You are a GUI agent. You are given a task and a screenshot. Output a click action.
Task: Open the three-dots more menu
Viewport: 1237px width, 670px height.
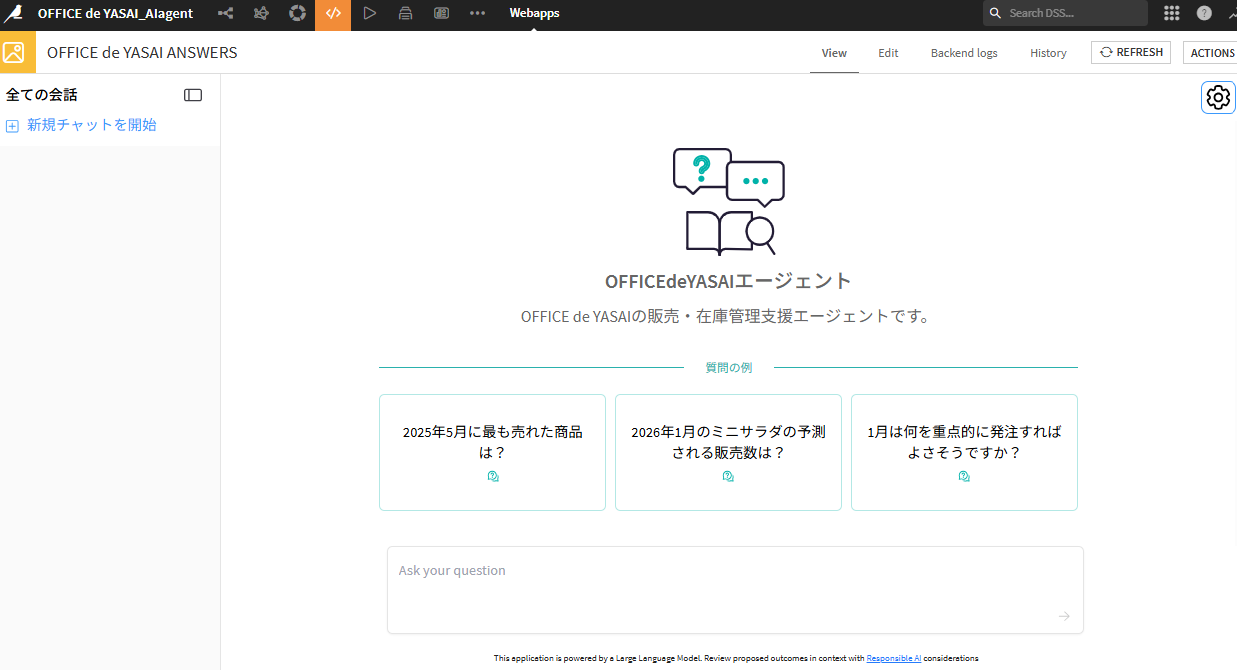click(x=477, y=13)
